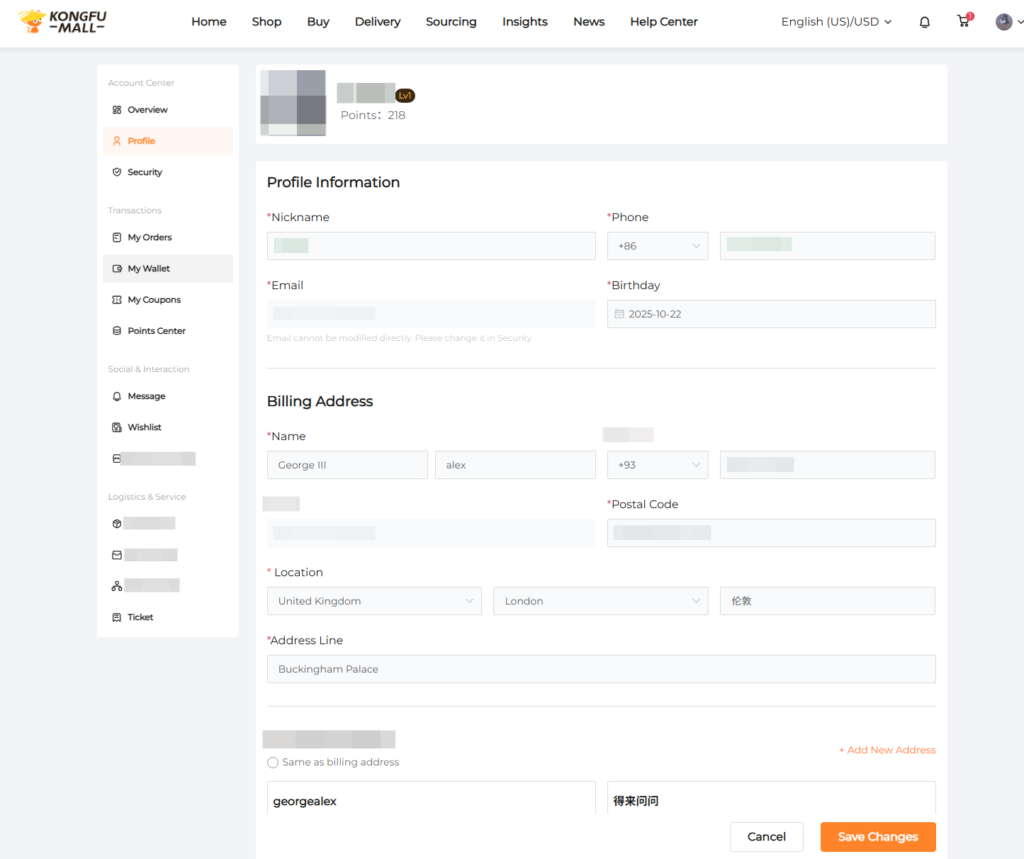Screen dimensions: 1024x859
Task: Go to the Help Center menu item
Action: tap(664, 22)
